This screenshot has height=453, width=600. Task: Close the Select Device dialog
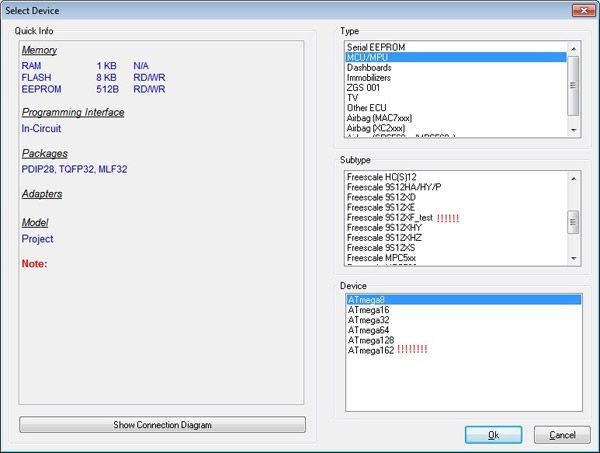point(579,10)
